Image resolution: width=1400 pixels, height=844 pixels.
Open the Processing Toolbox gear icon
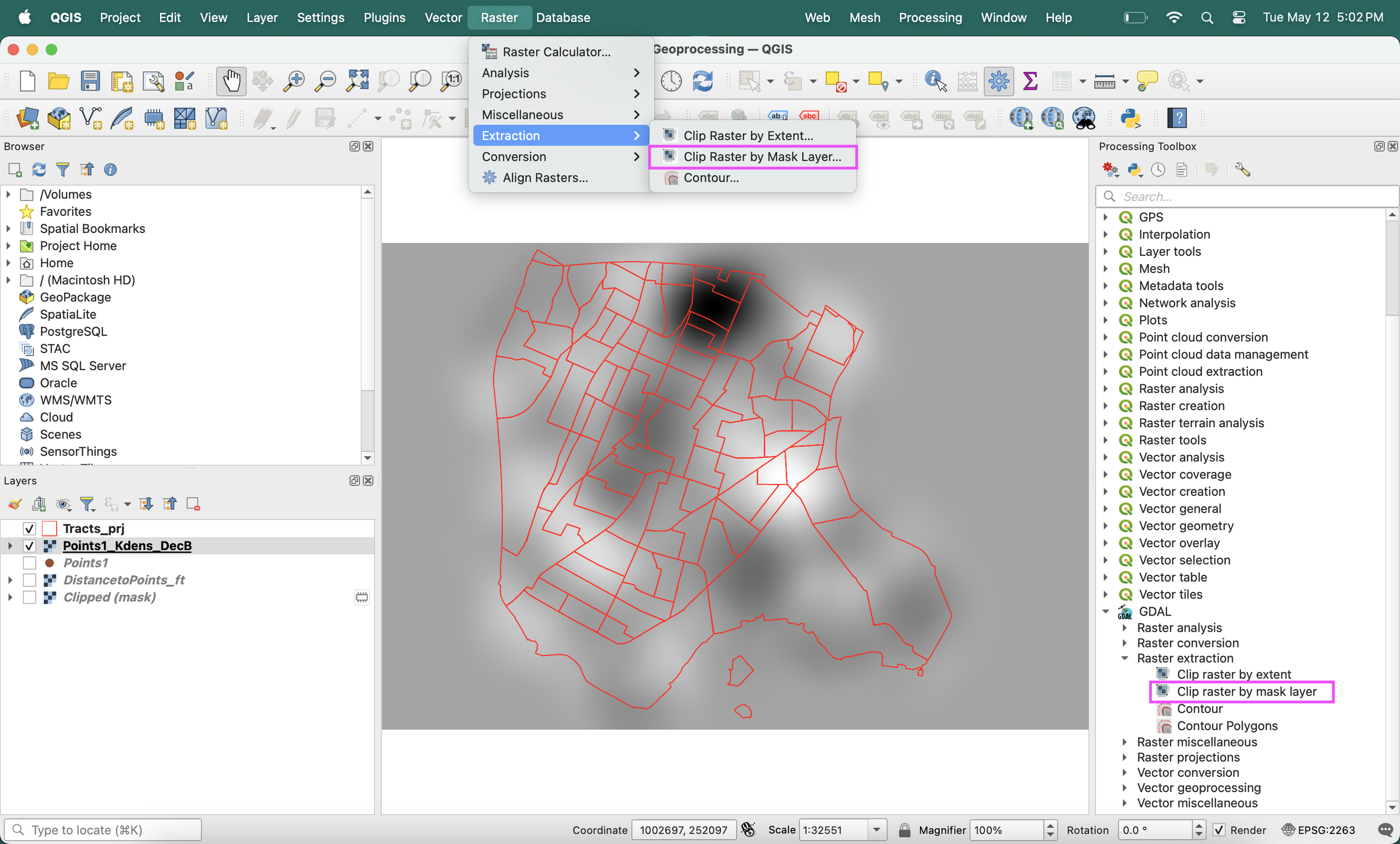[x=999, y=81]
